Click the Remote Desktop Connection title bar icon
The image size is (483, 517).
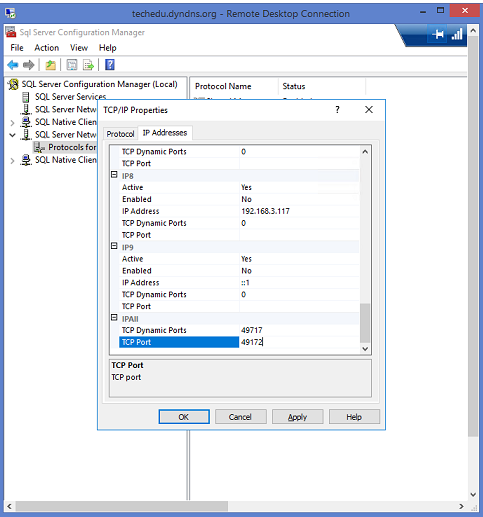click(x=10, y=13)
